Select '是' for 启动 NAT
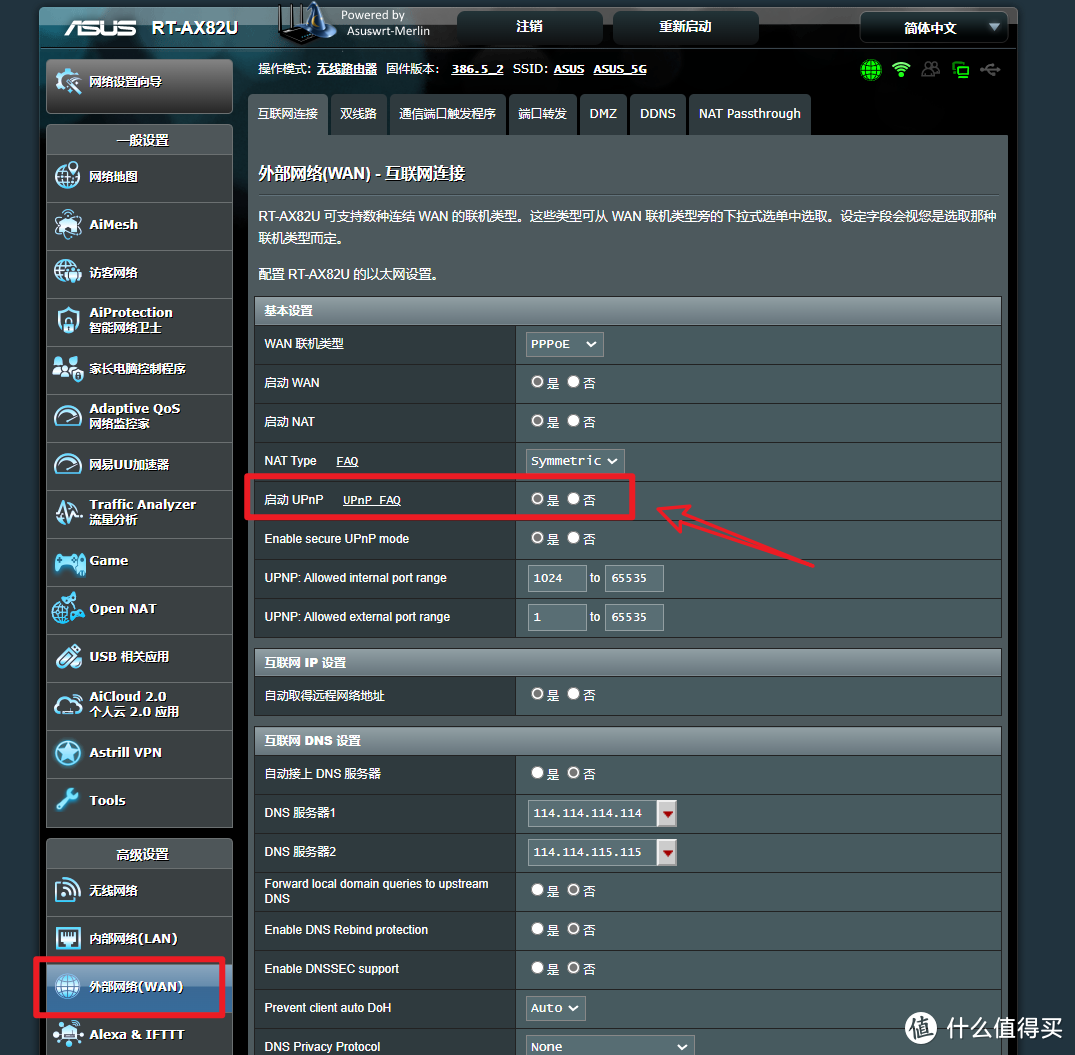Screen dimensions: 1075x1055 [x=538, y=421]
